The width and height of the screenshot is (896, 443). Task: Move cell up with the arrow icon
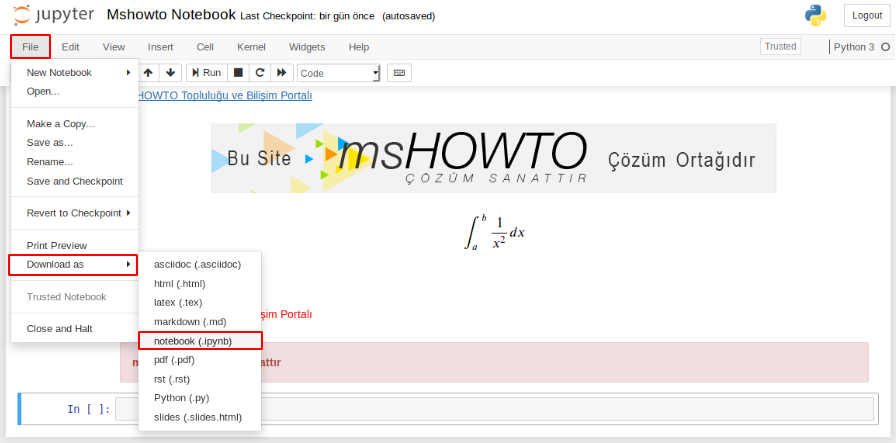(x=148, y=73)
